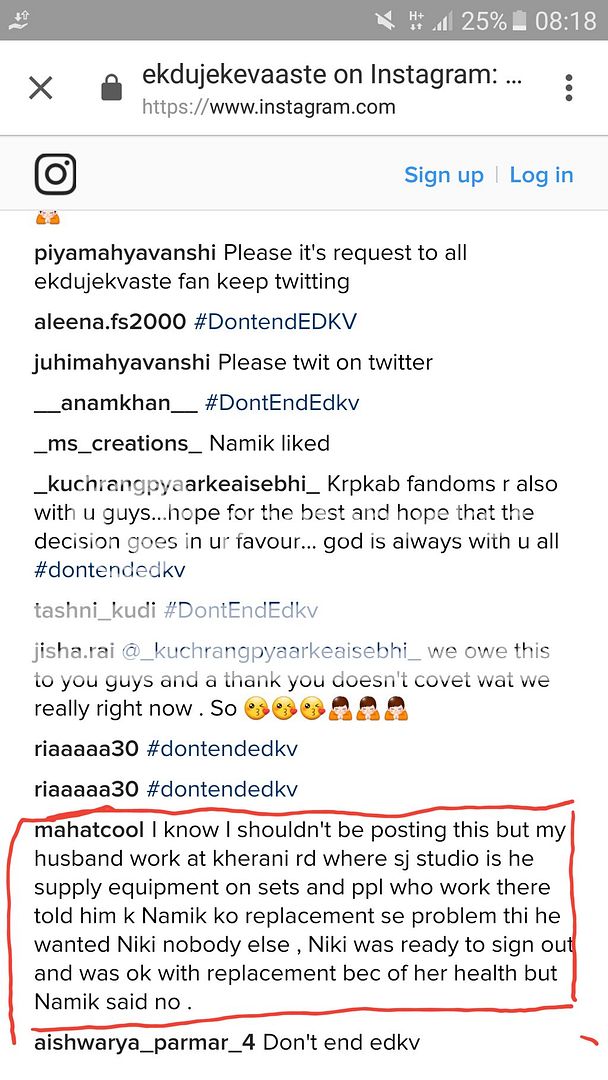Click the Log in link

tap(541, 175)
